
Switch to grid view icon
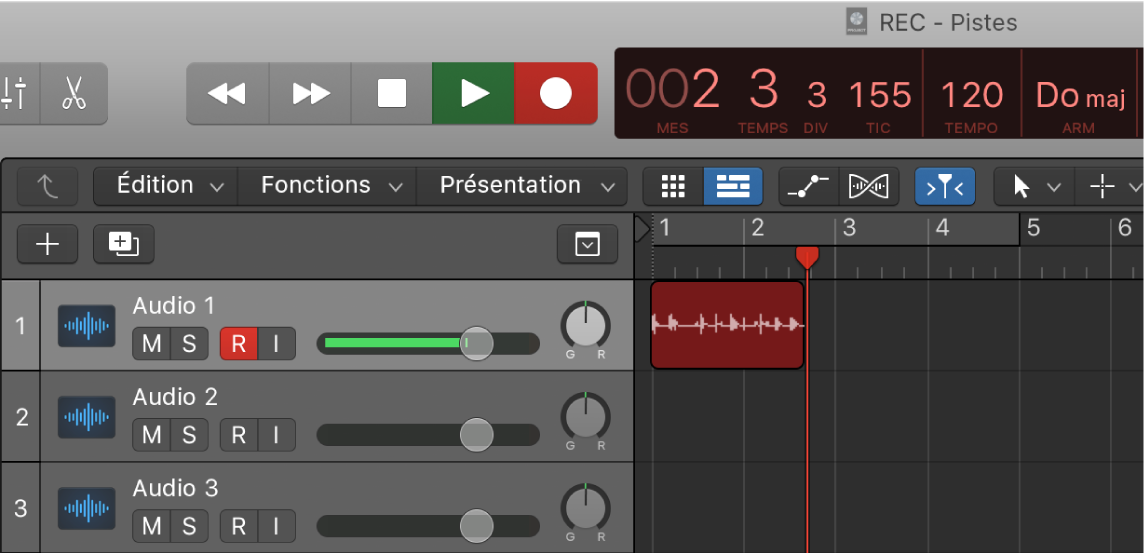point(673,186)
